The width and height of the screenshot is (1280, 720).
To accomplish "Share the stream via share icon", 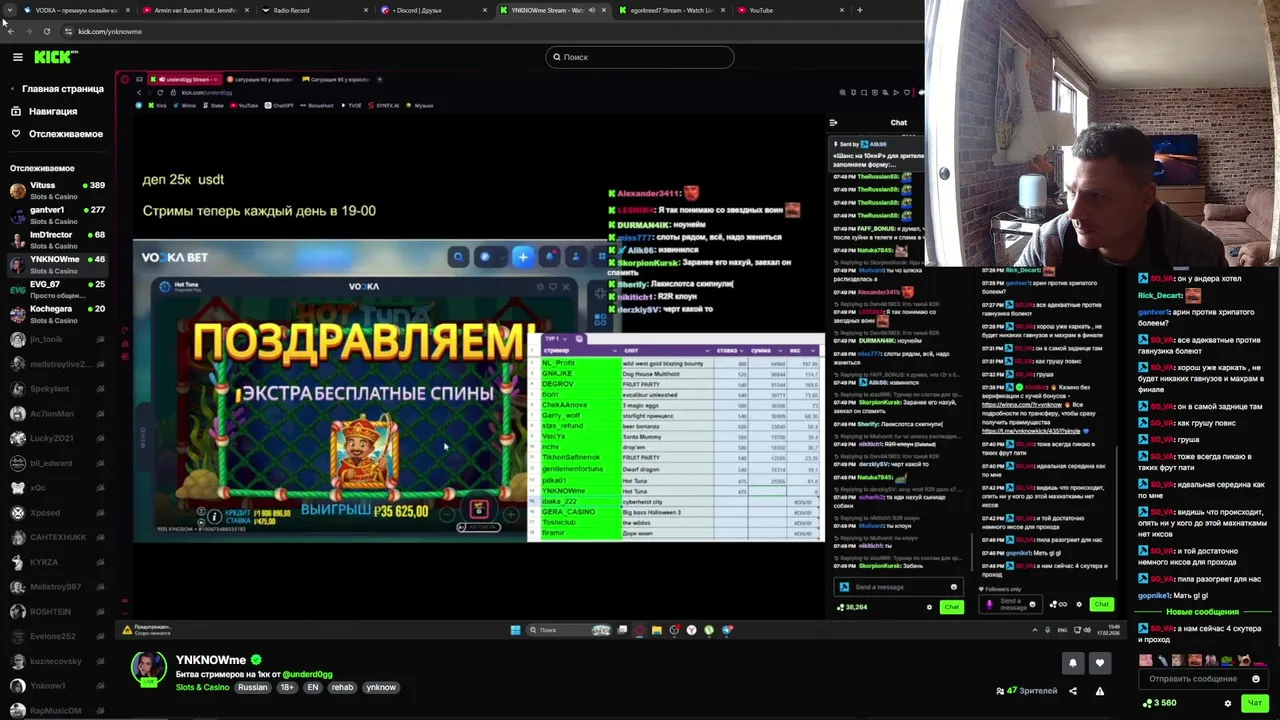I will pos(1073,691).
